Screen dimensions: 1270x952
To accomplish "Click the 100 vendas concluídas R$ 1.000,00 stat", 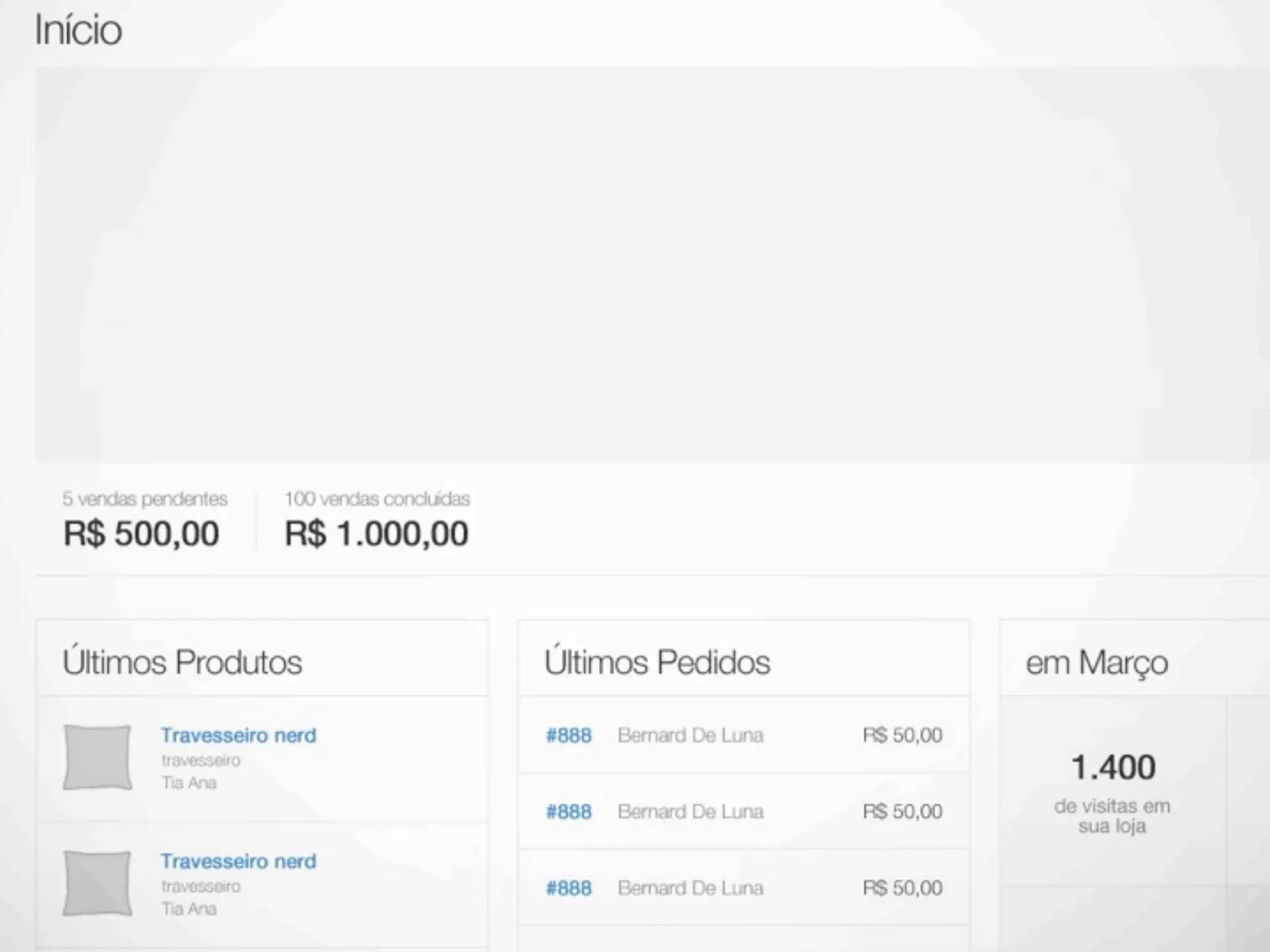I will pyautogui.click(x=376, y=521).
